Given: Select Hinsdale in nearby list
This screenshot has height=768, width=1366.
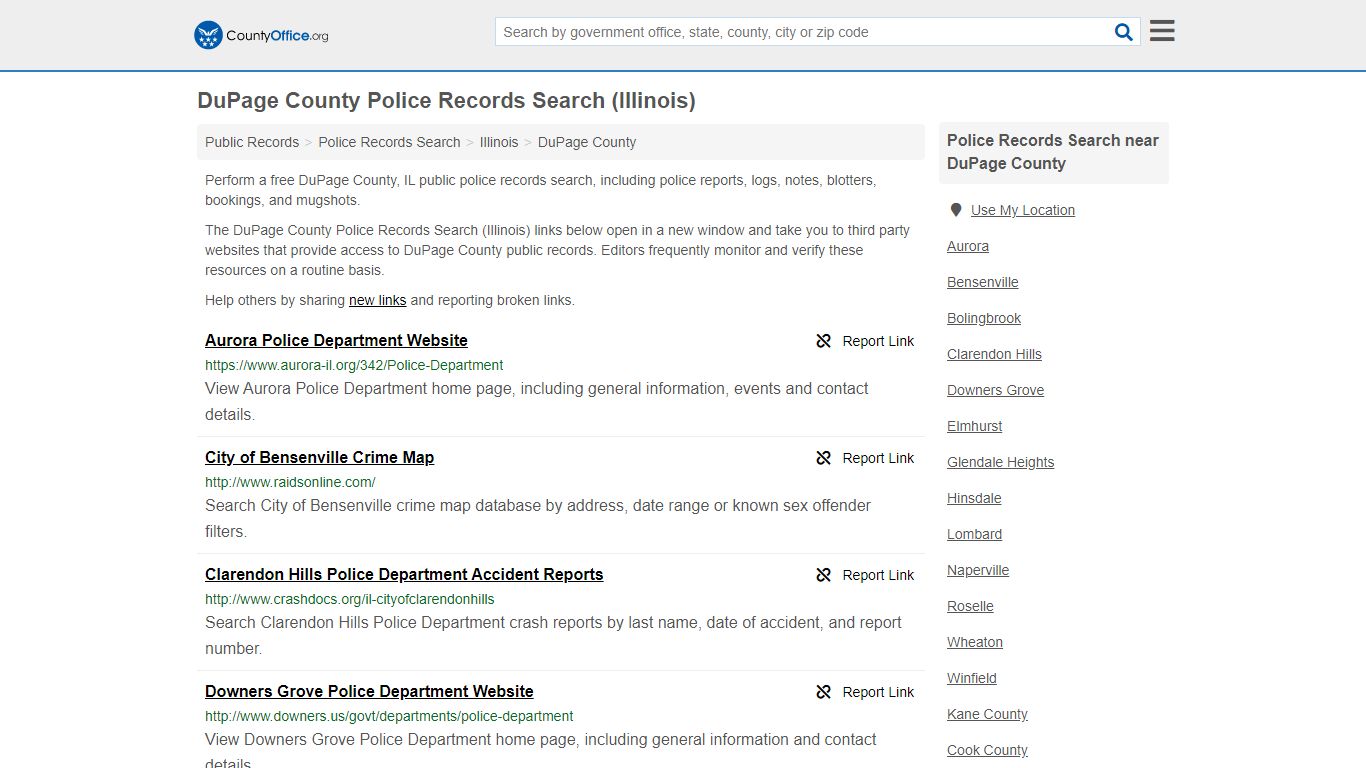Looking at the screenshot, I should click(x=974, y=498).
